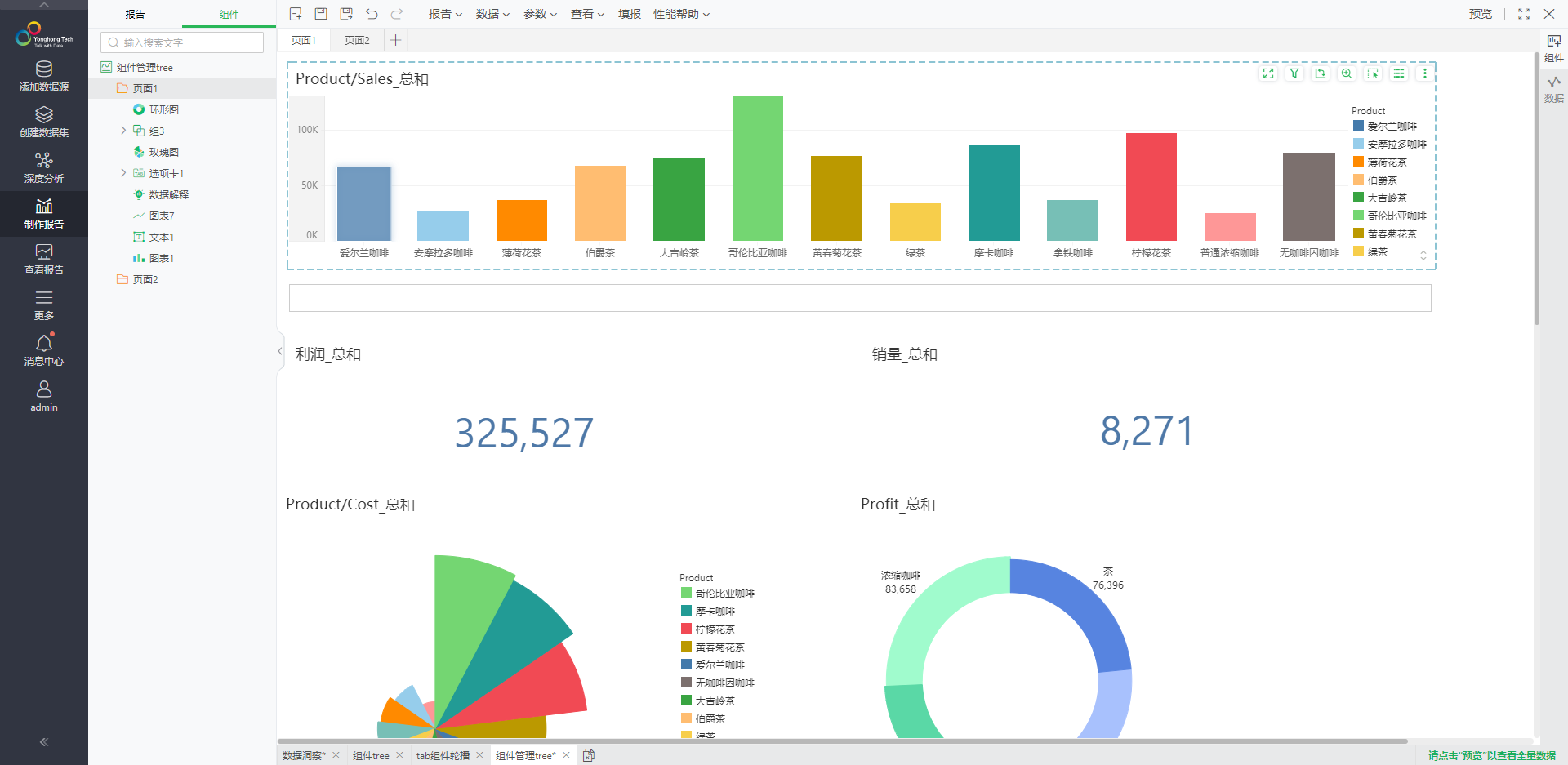Open 消息中心 notifications bell

pos(44,350)
